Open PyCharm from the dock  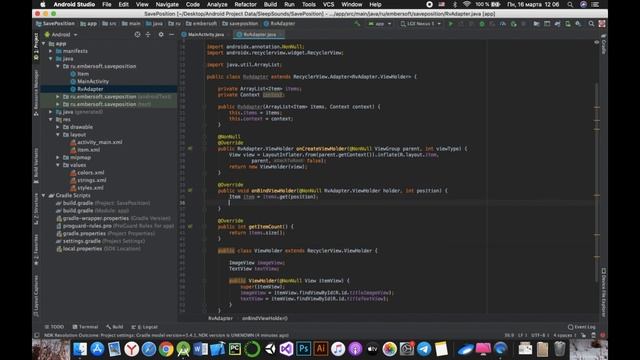(x=235, y=349)
